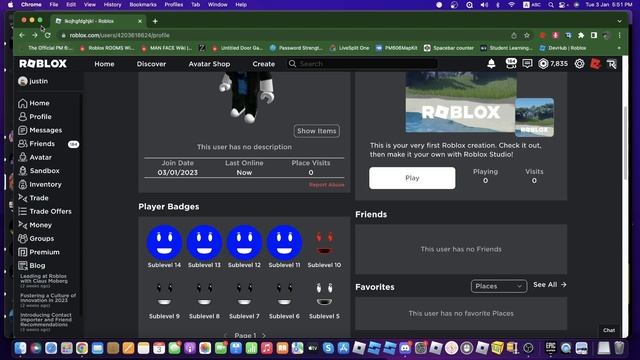
Task: Open the Roblox place thumbnail image
Action: click(x=461, y=102)
